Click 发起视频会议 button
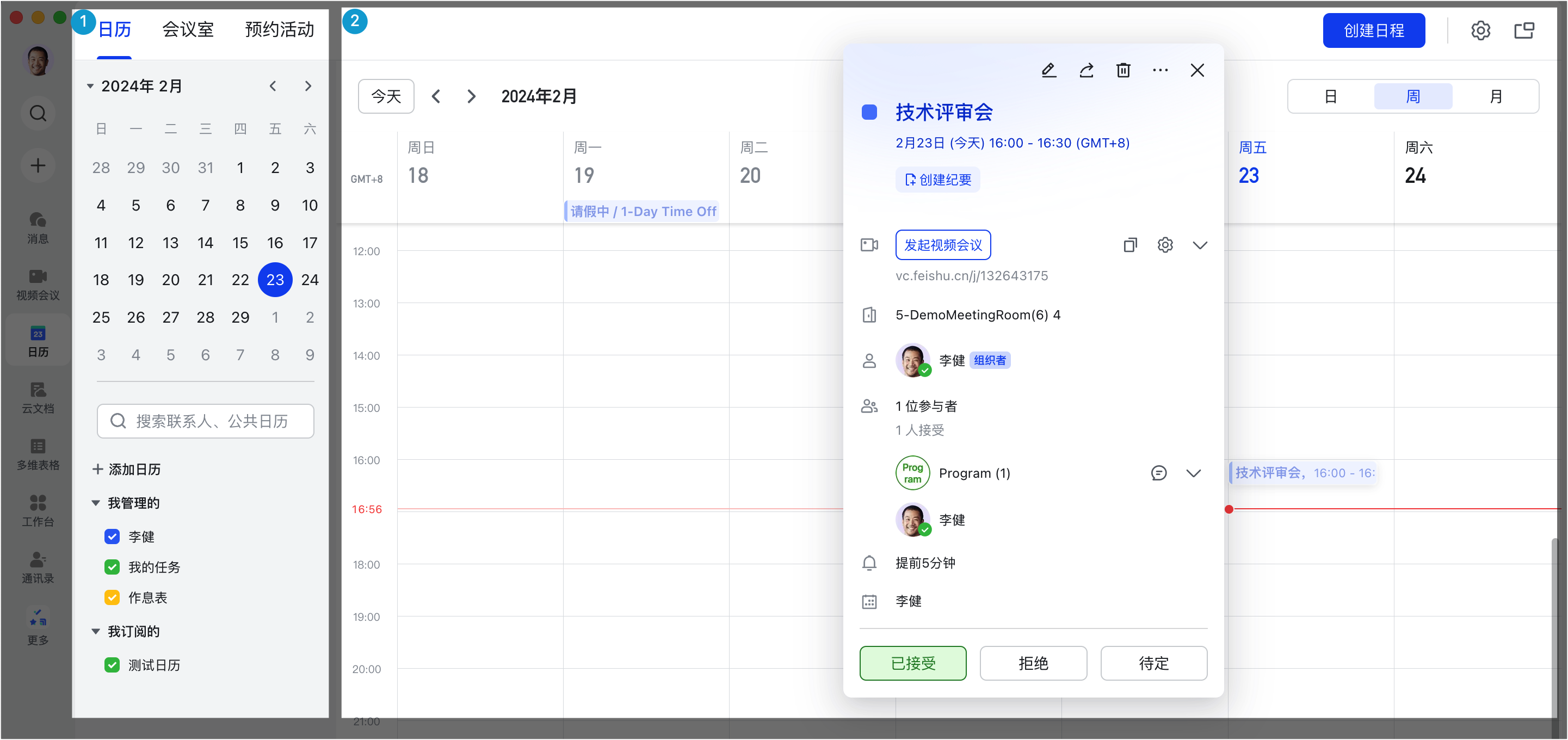 point(943,245)
